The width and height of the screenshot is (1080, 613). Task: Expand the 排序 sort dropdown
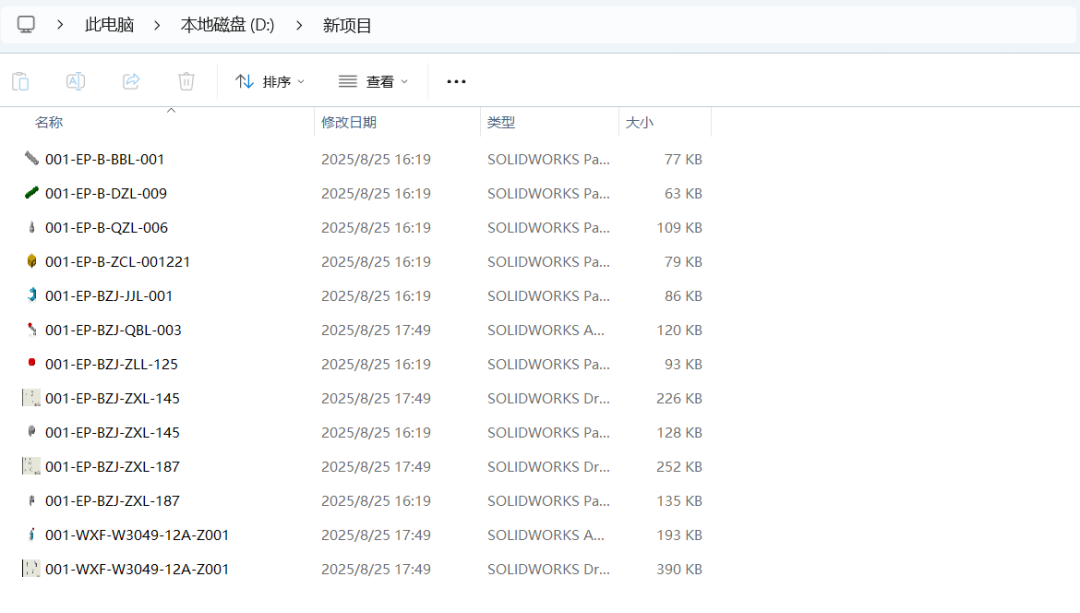click(x=270, y=82)
